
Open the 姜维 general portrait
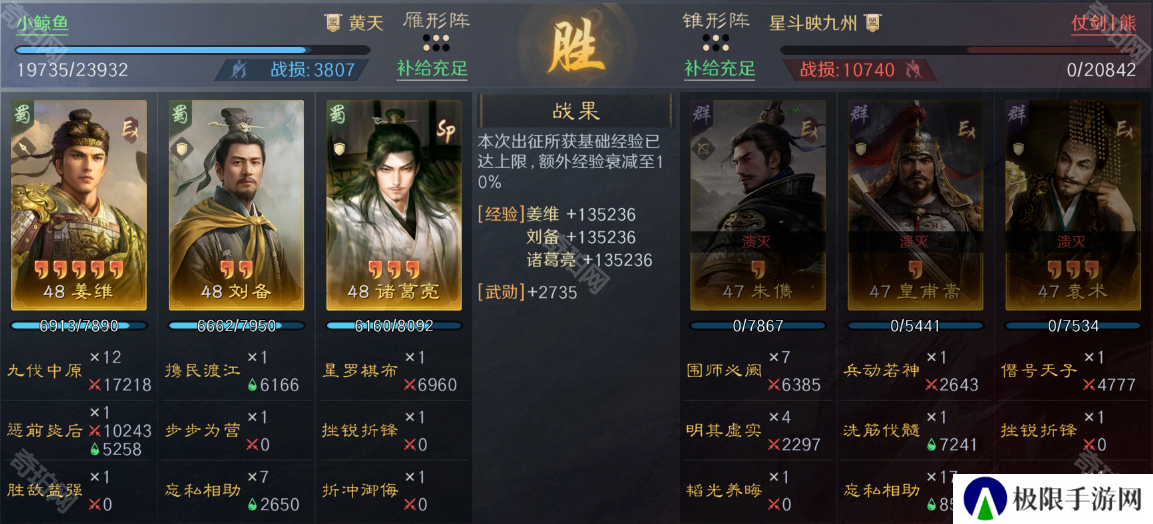click(x=79, y=205)
